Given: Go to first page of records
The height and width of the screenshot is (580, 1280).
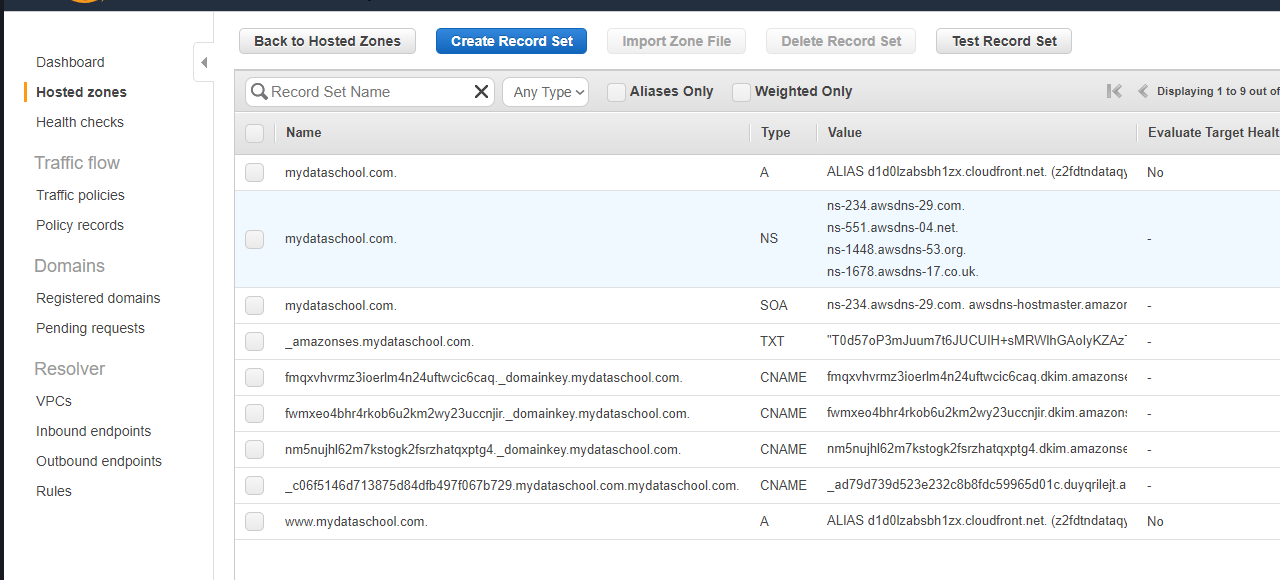Looking at the screenshot, I should pyautogui.click(x=1114, y=91).
